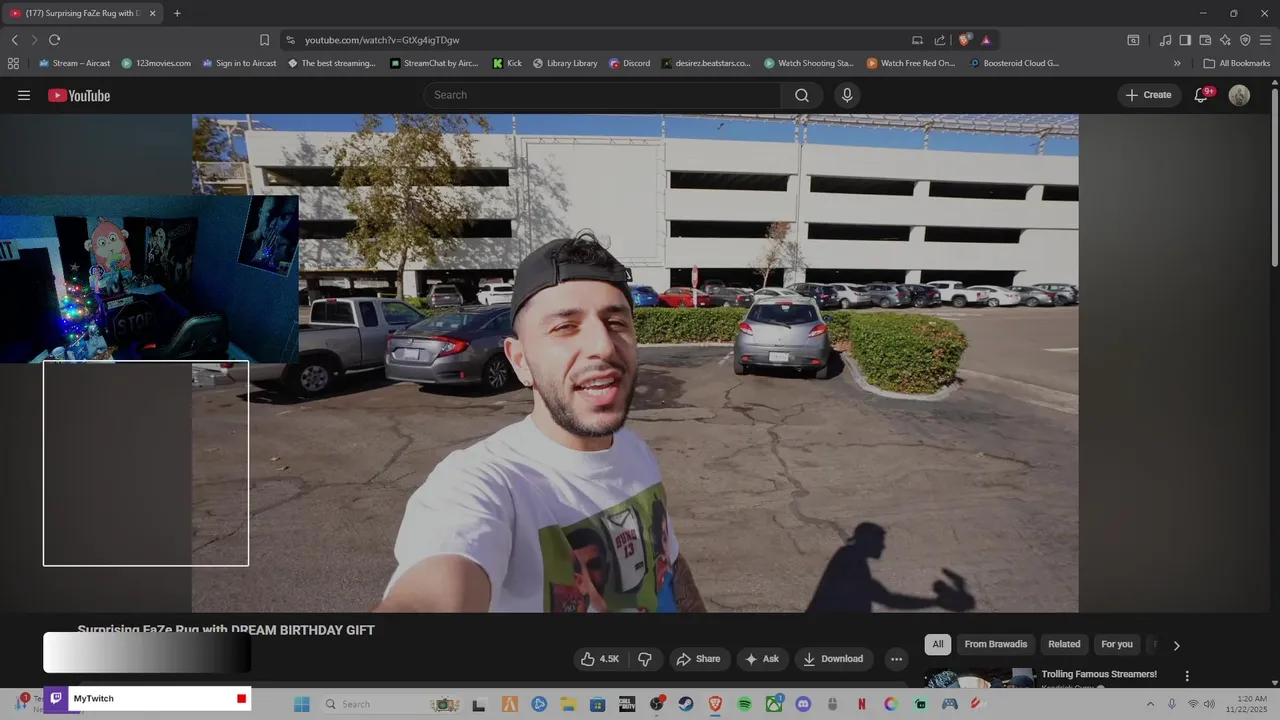Show hidden system tray icons
Screen dimensions: 1280x720
pos(1150,704)
